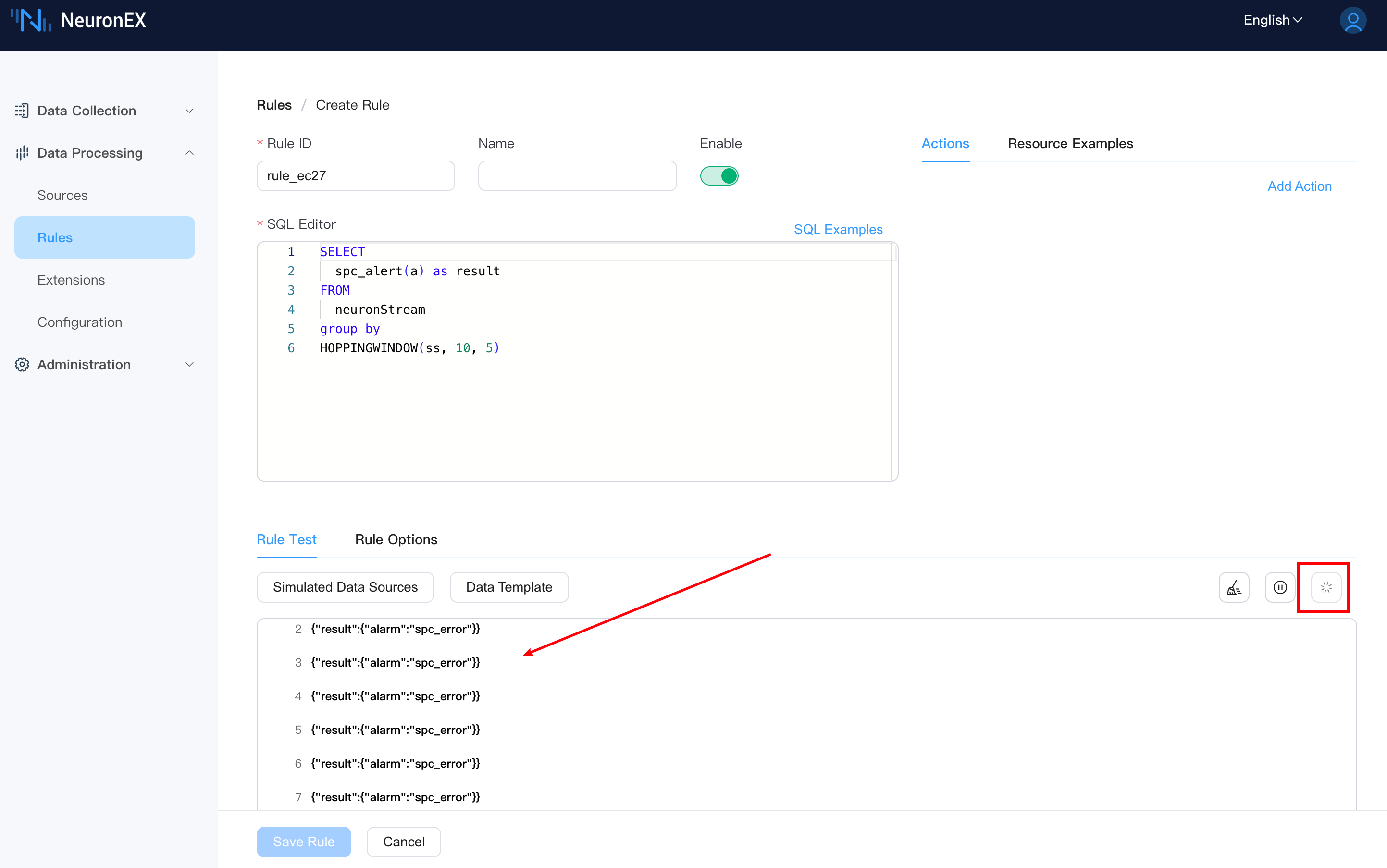Expand the Data Collection menu chevron
Viewport: 1387px width, 868px height.
coord(189,111)
